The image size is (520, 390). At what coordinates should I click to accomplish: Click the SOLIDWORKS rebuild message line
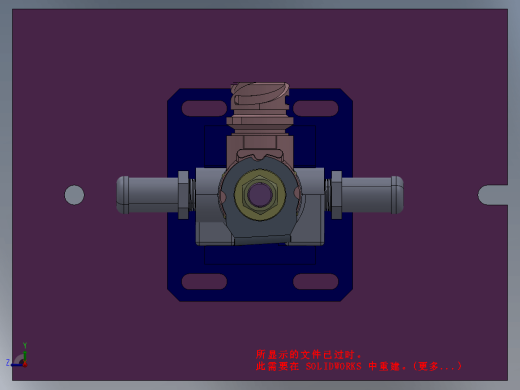click(x=359, y=366)
